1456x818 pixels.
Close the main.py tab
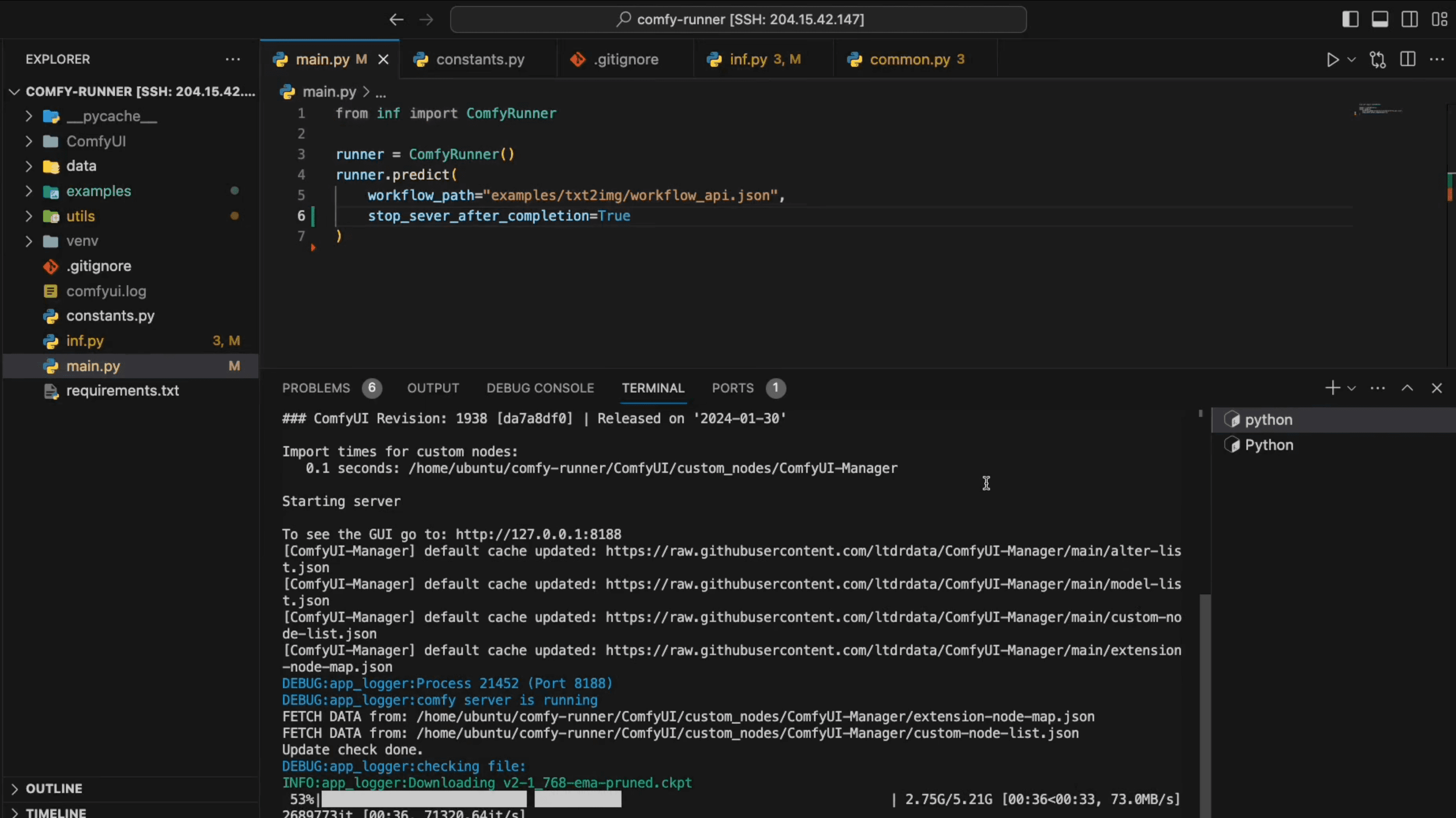[x=383, y=59]
